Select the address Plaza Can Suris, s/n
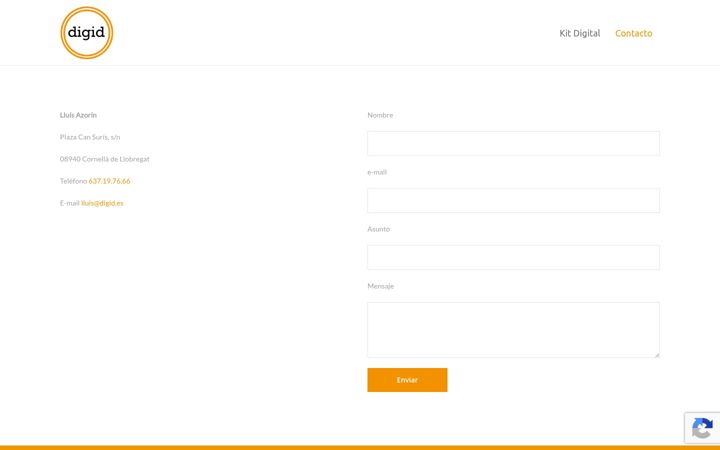 90,137
